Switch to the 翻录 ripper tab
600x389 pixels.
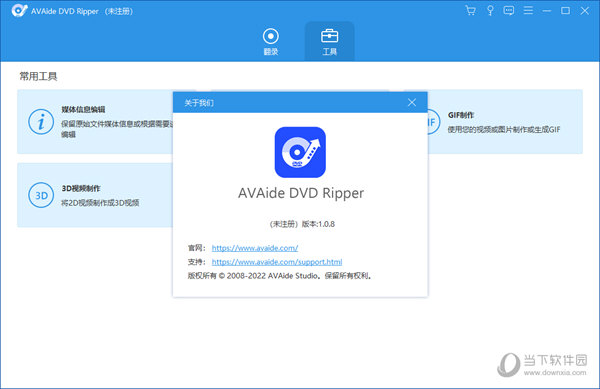pyautogui.click(x=271, y=42)
